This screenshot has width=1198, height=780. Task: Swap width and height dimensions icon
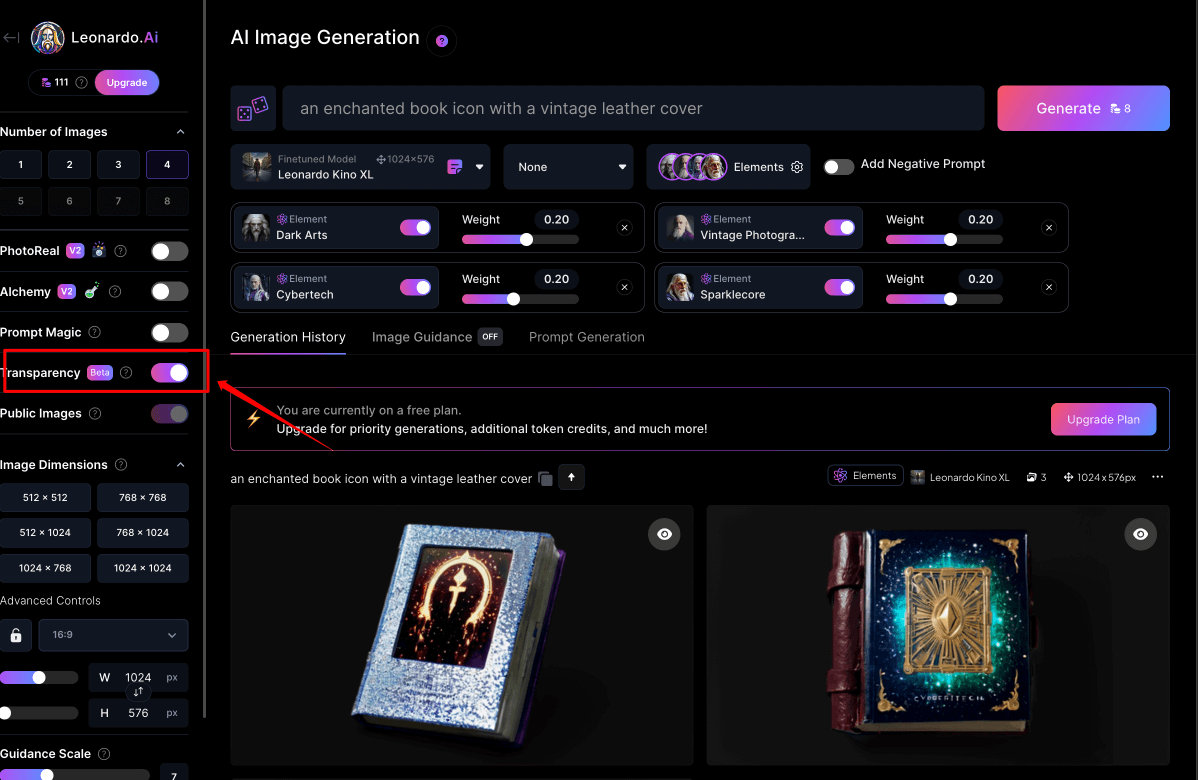tap(138, 692)
